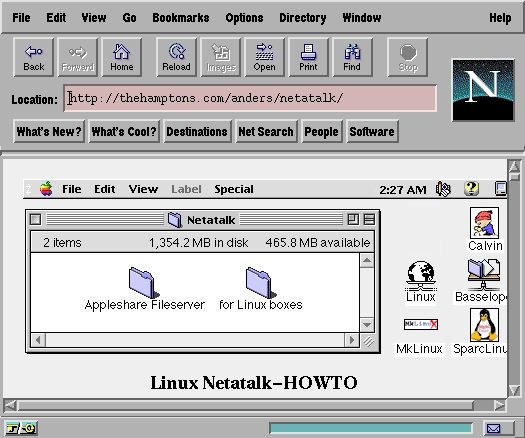Print the page with the printer icon
The width and height of the screenshot is (525, 438).
coord(308,57)
